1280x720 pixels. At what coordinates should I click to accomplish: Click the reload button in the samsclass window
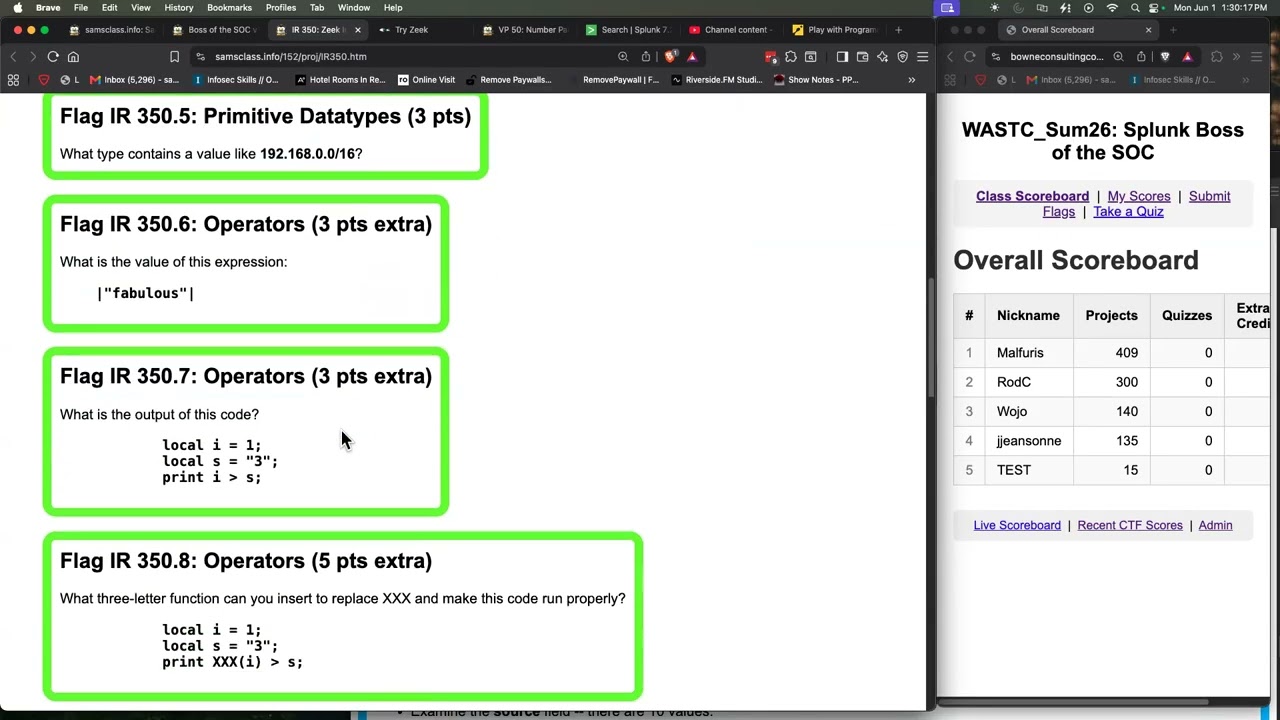53,57
